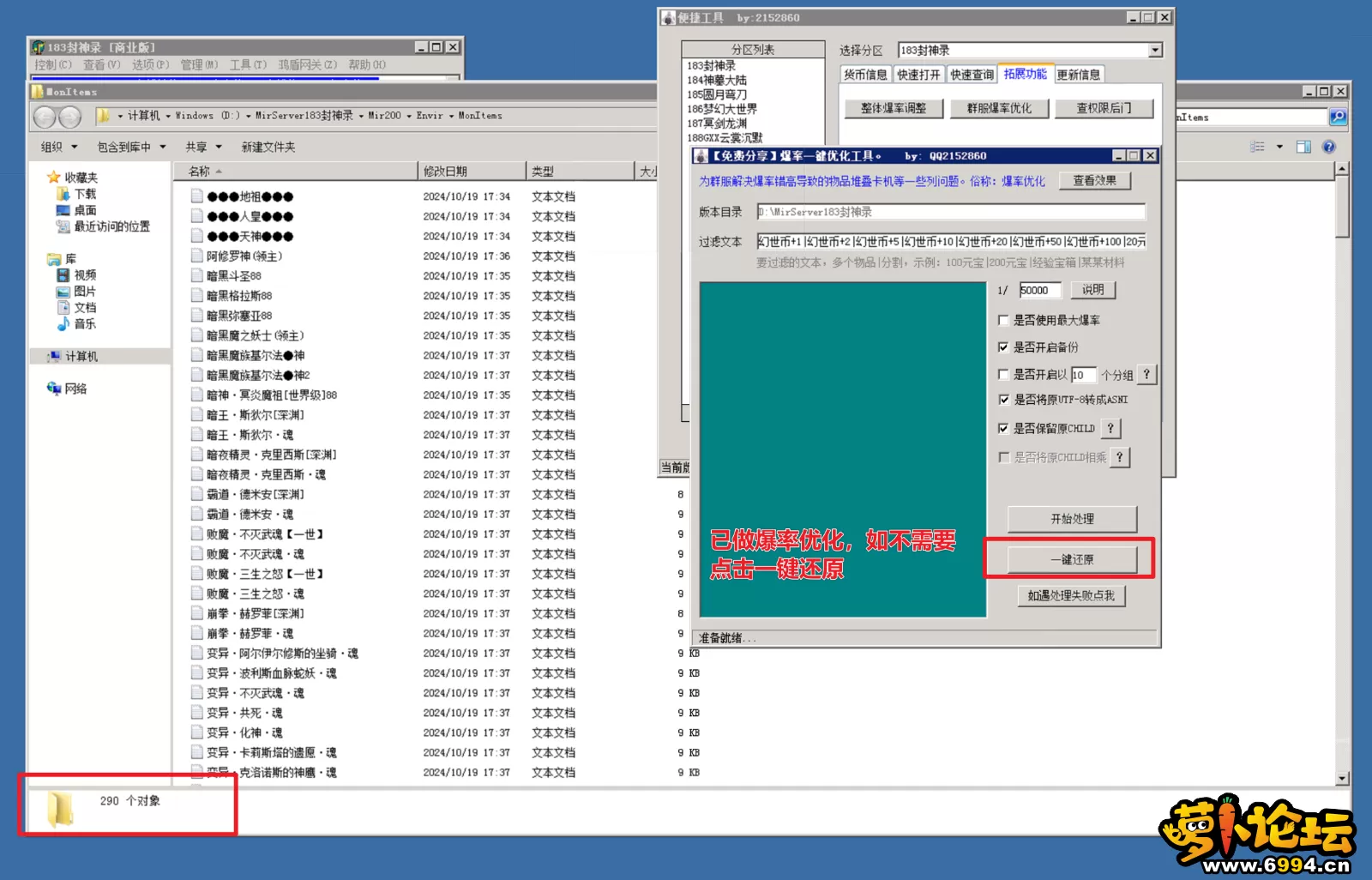Toggle the Explorer preview pane icon
1372x880 pixels.
pos(1303,147)
